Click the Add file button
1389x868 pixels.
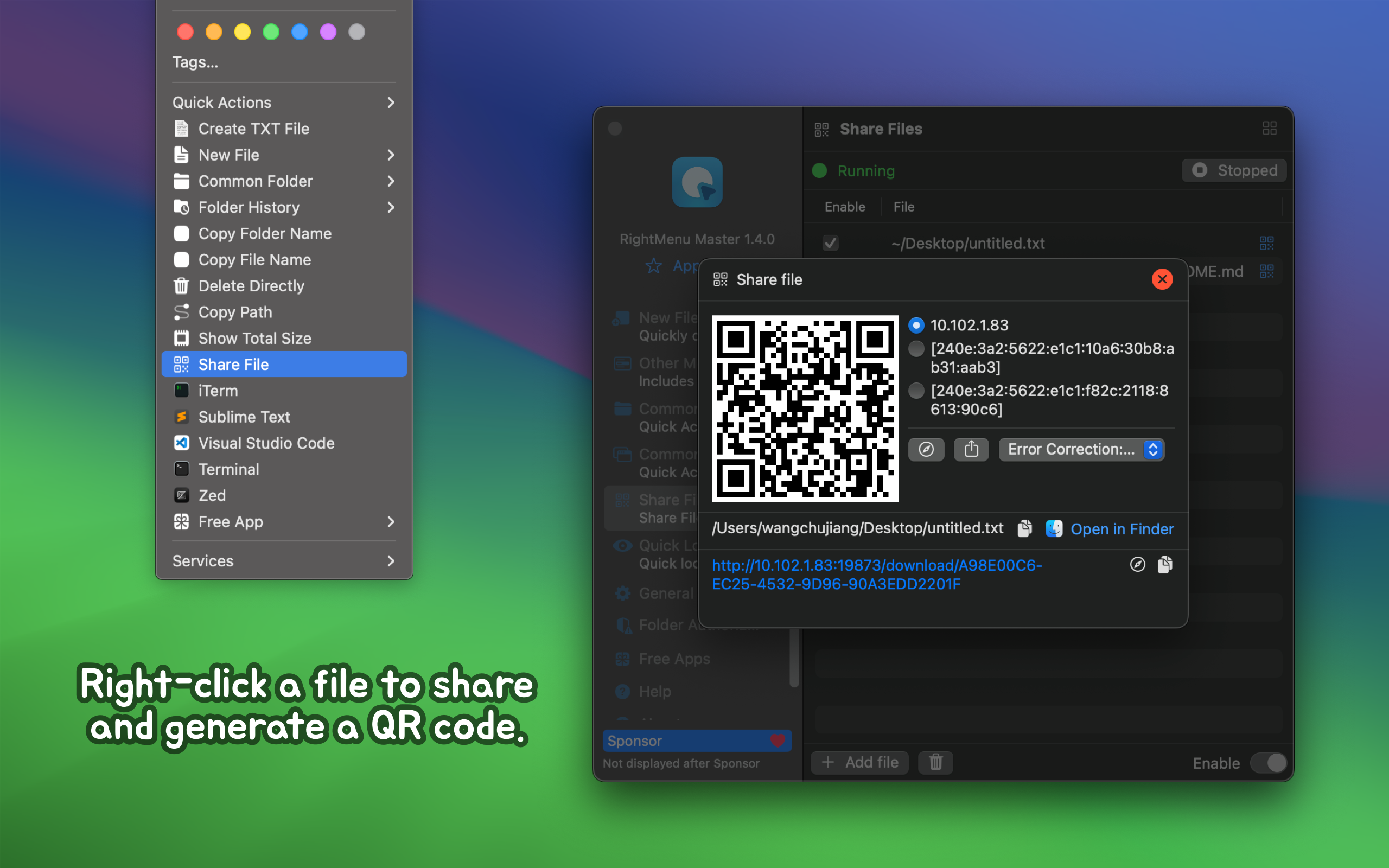click(x=859, y=762)
